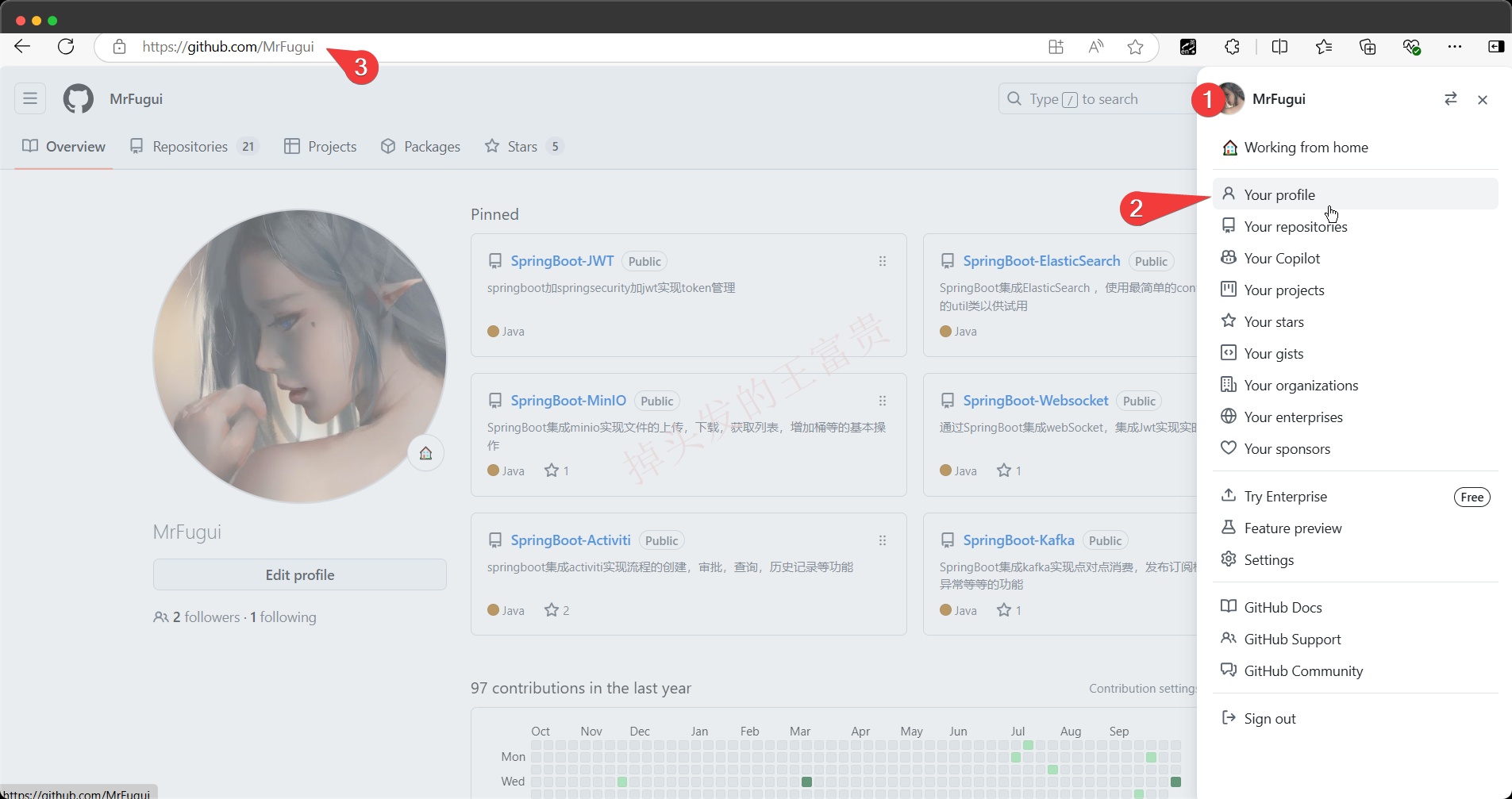
Task: Open Your gists menu item
Action: (x=1355, y=353)
